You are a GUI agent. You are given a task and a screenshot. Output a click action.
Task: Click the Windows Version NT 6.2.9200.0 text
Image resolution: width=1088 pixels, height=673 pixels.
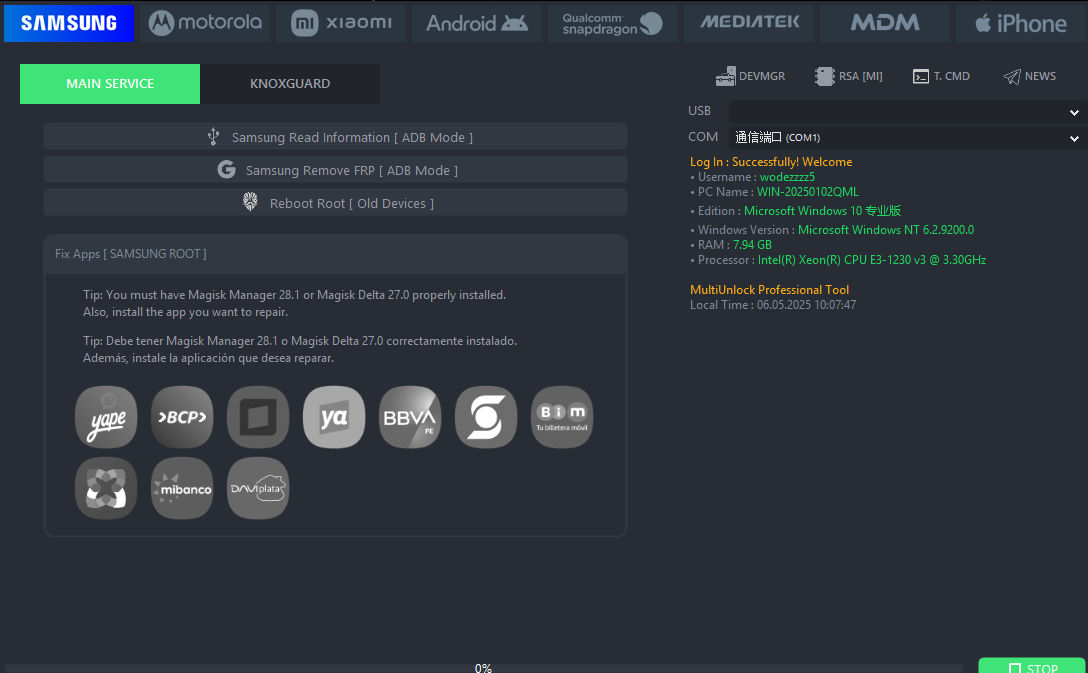coord(886,230)
